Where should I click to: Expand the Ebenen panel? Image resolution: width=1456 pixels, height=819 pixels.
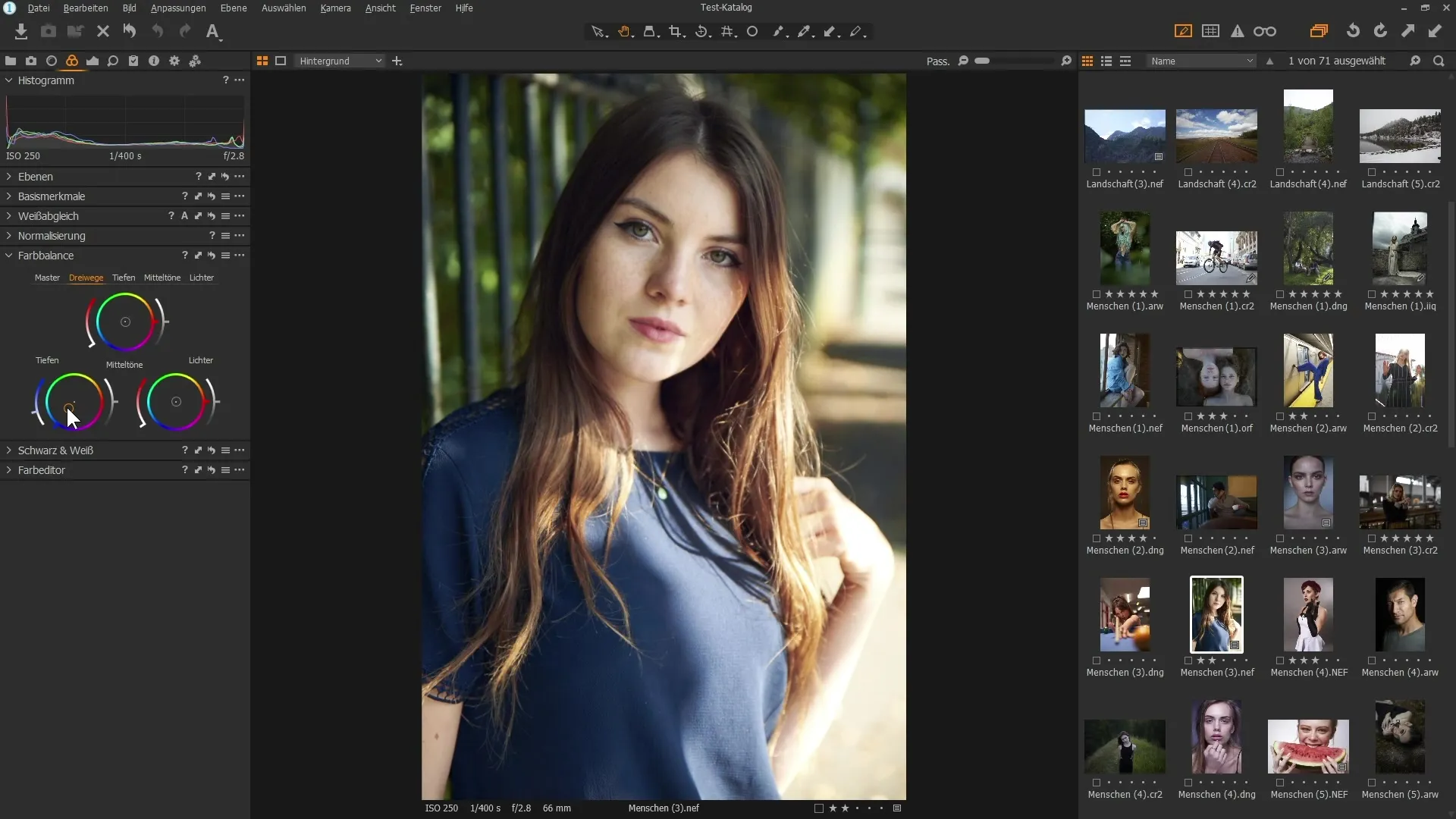point(9,177)
